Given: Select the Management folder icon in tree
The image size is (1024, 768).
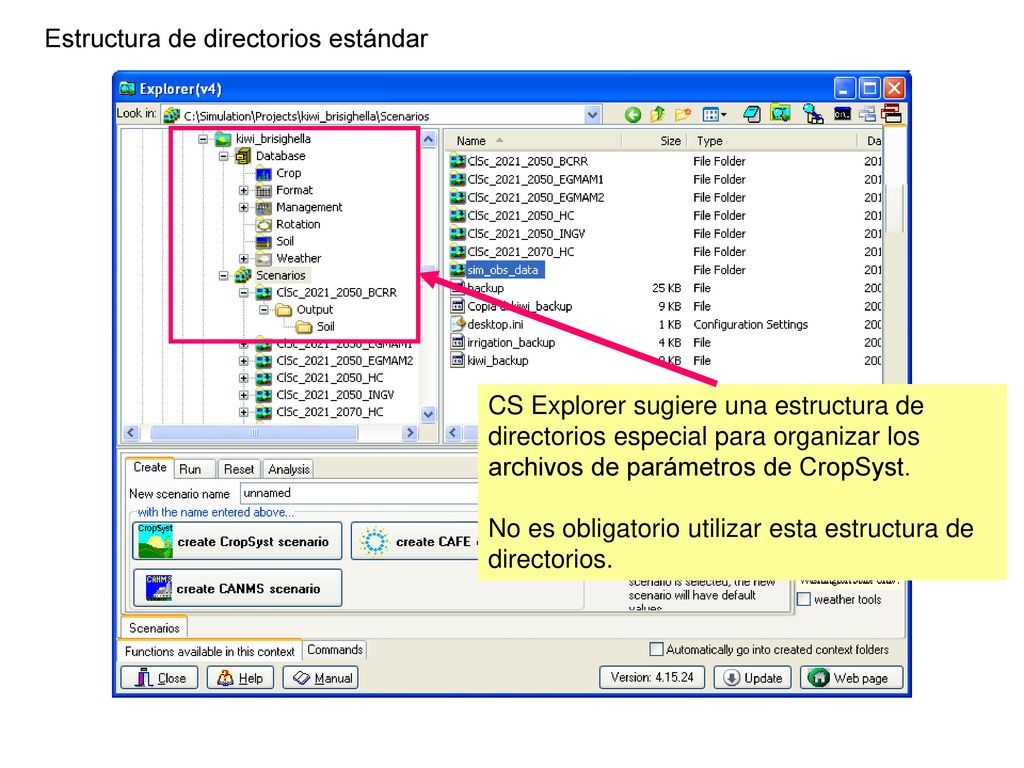Looking at the screenshot, I should click(x=263, y=207).
